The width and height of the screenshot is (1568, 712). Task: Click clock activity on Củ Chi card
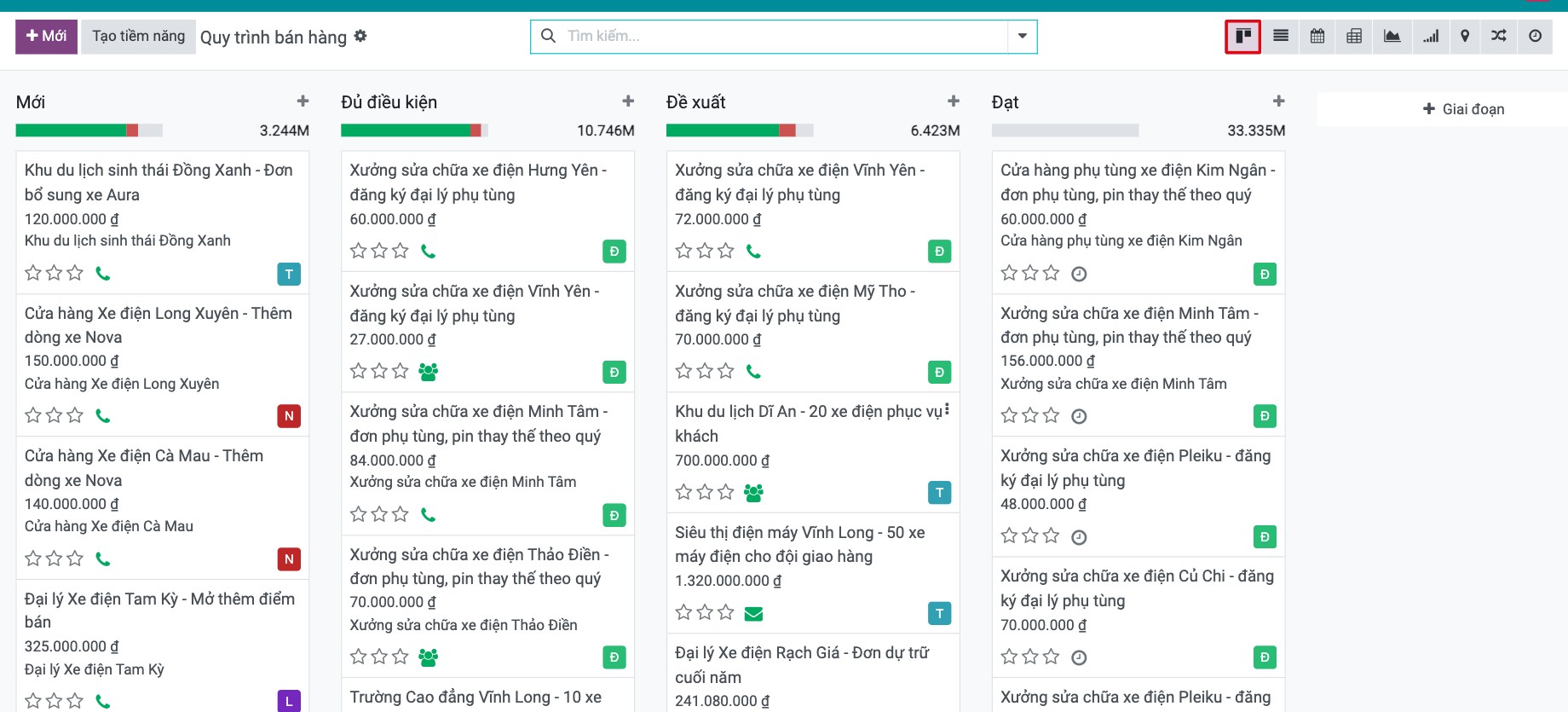click(x=1079, y=657)
